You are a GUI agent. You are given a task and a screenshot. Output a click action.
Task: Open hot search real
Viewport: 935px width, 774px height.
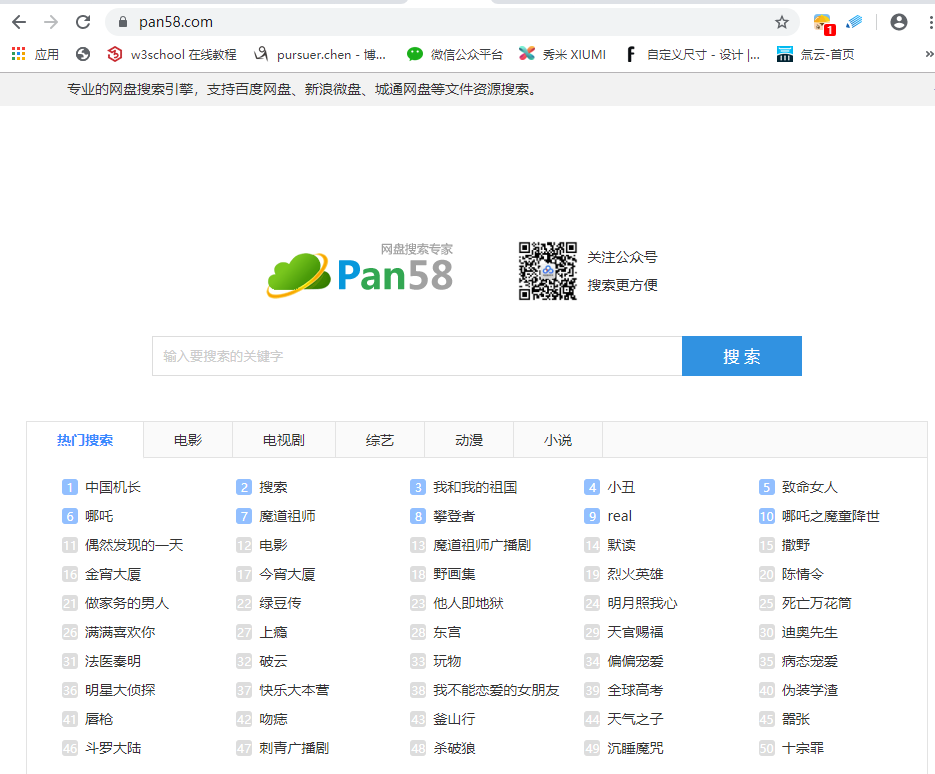(x=620, y=516)
